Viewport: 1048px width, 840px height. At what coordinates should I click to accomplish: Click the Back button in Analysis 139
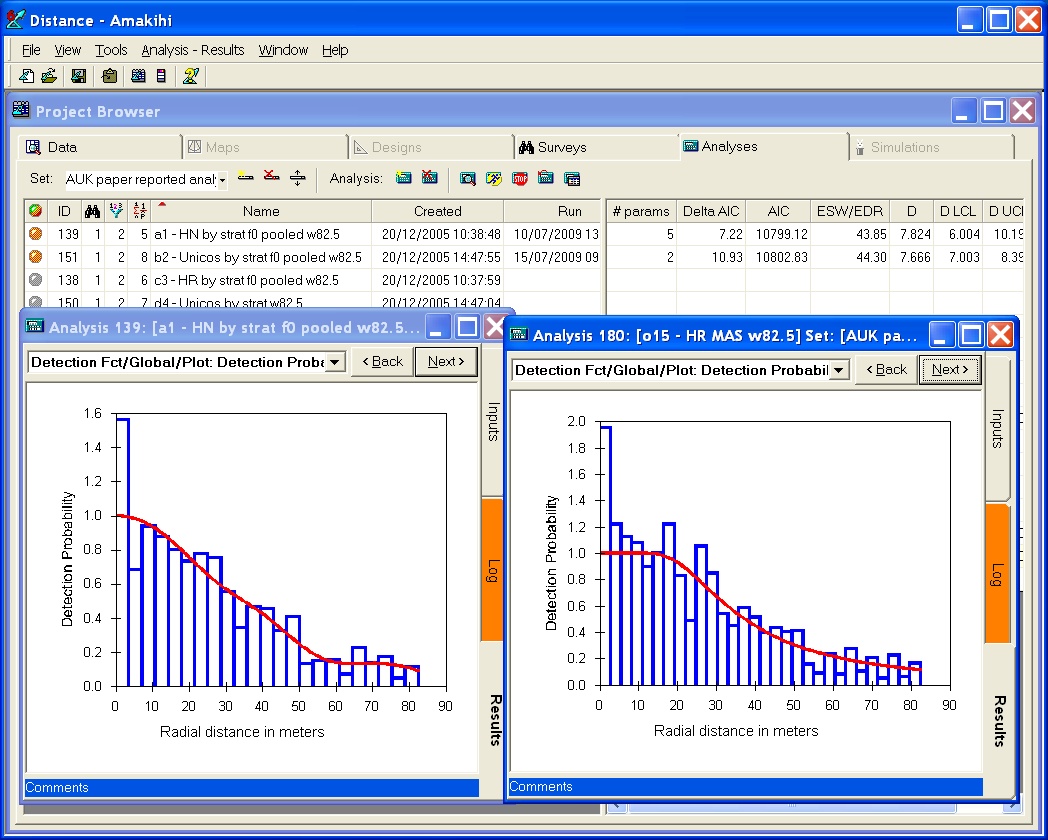(x=382, y=362)
